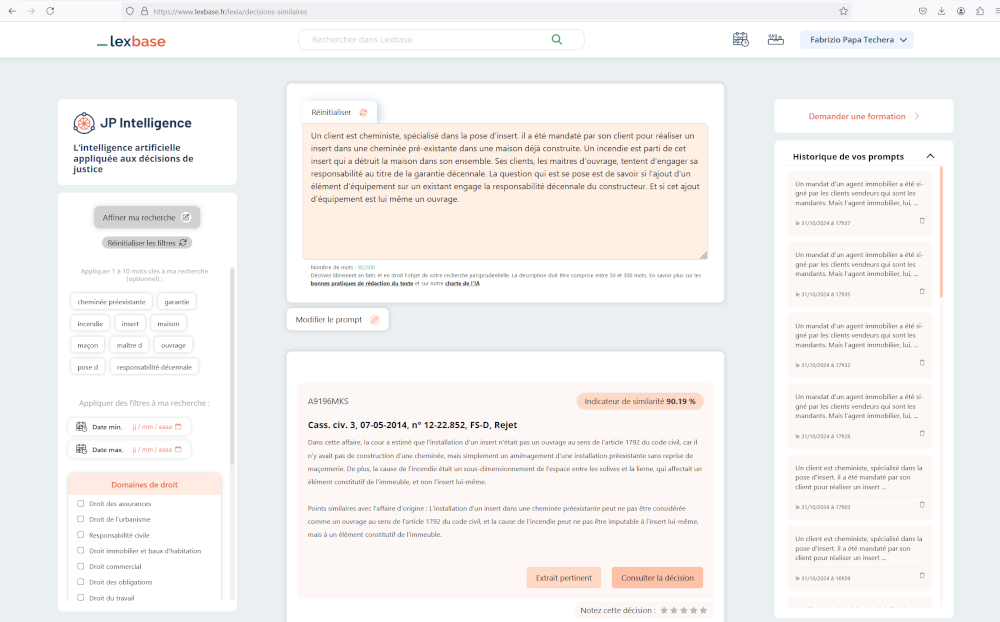Viewport: 1000px width, 622px height.
Task: Select the 'ouvrage' keyword chip
Action: pyautogui.click(x=173, y=345)
